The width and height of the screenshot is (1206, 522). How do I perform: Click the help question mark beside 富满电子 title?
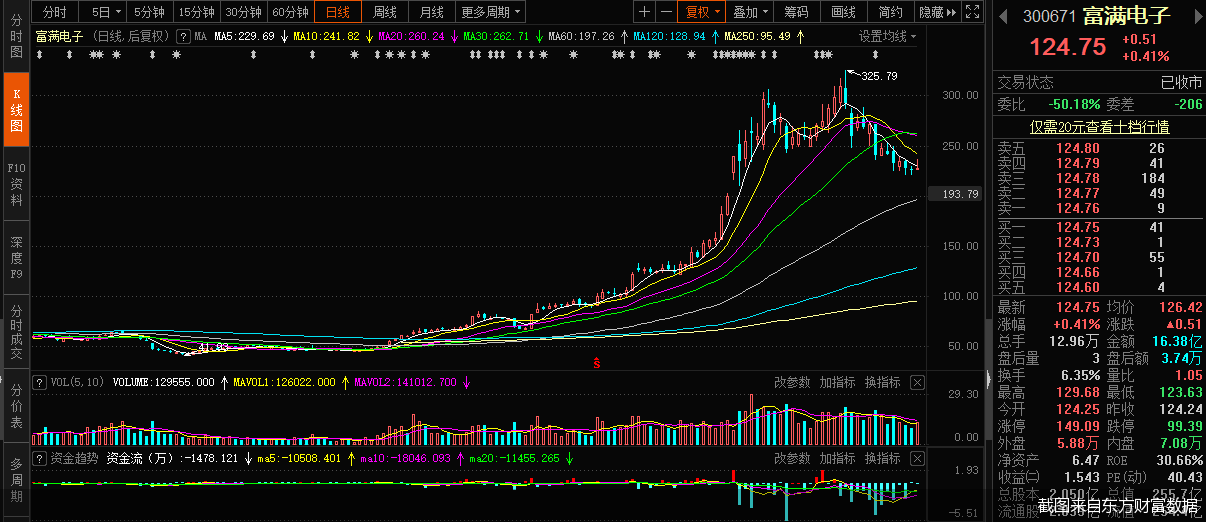[x=182, y=36]
